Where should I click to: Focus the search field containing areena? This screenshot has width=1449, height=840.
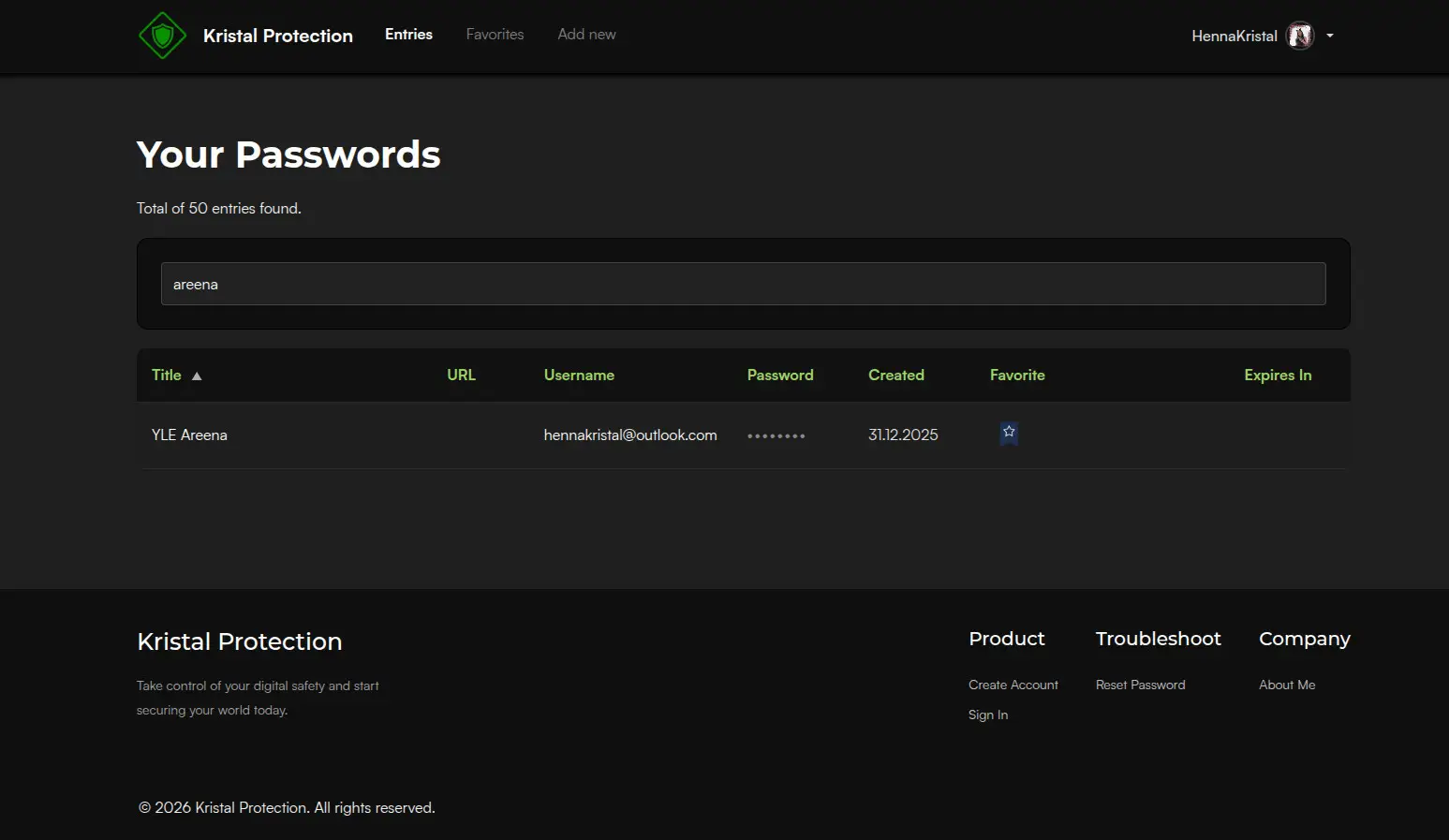(x=743, y=284)
